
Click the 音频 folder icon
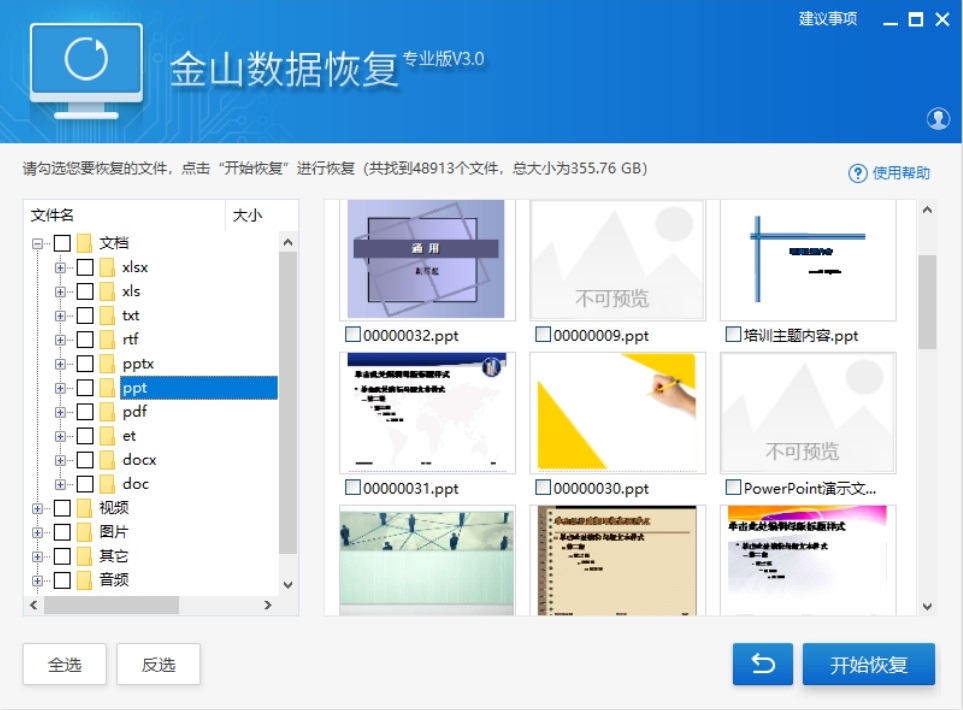(x=85, y=580)
